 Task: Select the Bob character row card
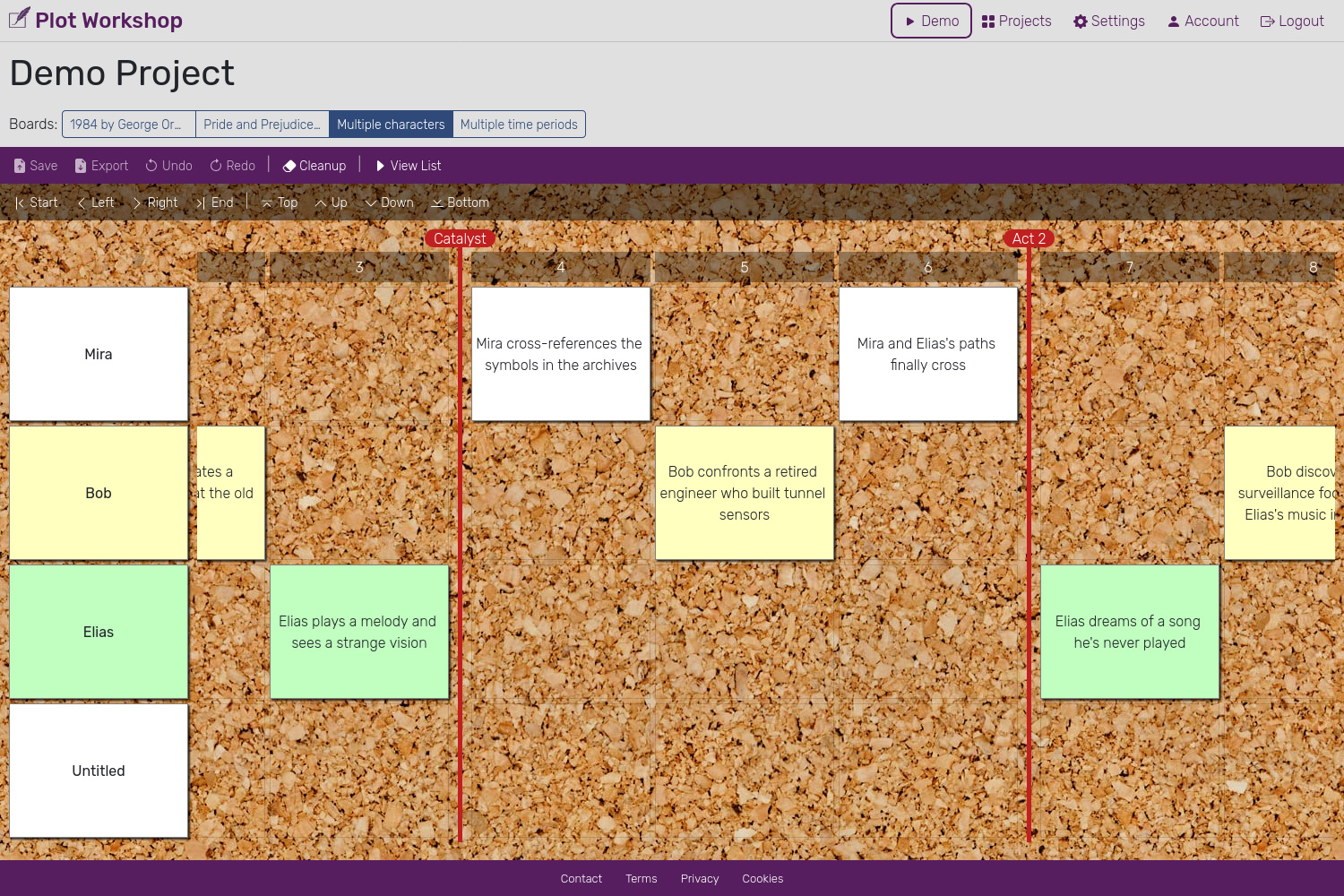click(99, 493)
